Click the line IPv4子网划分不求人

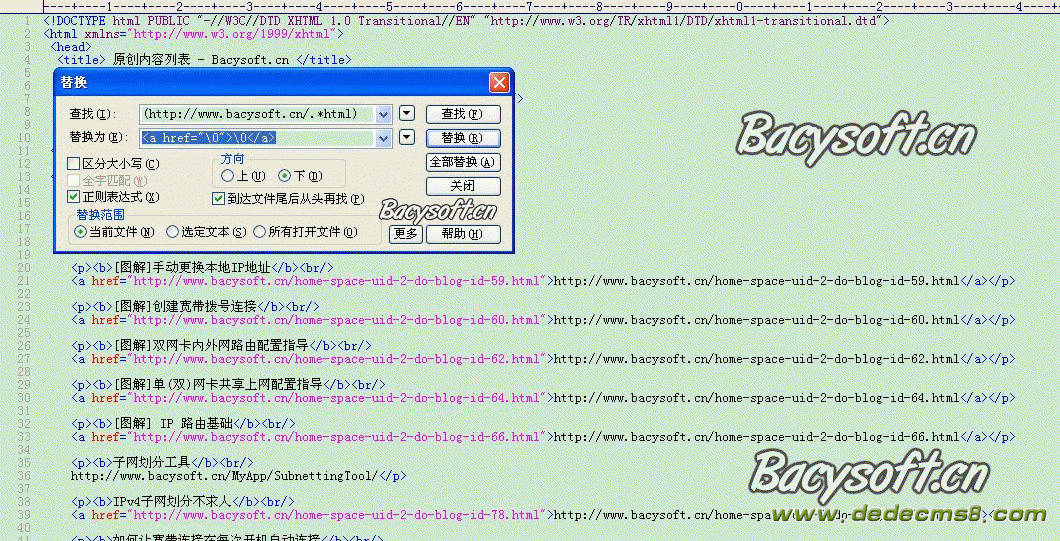point(183,502)
